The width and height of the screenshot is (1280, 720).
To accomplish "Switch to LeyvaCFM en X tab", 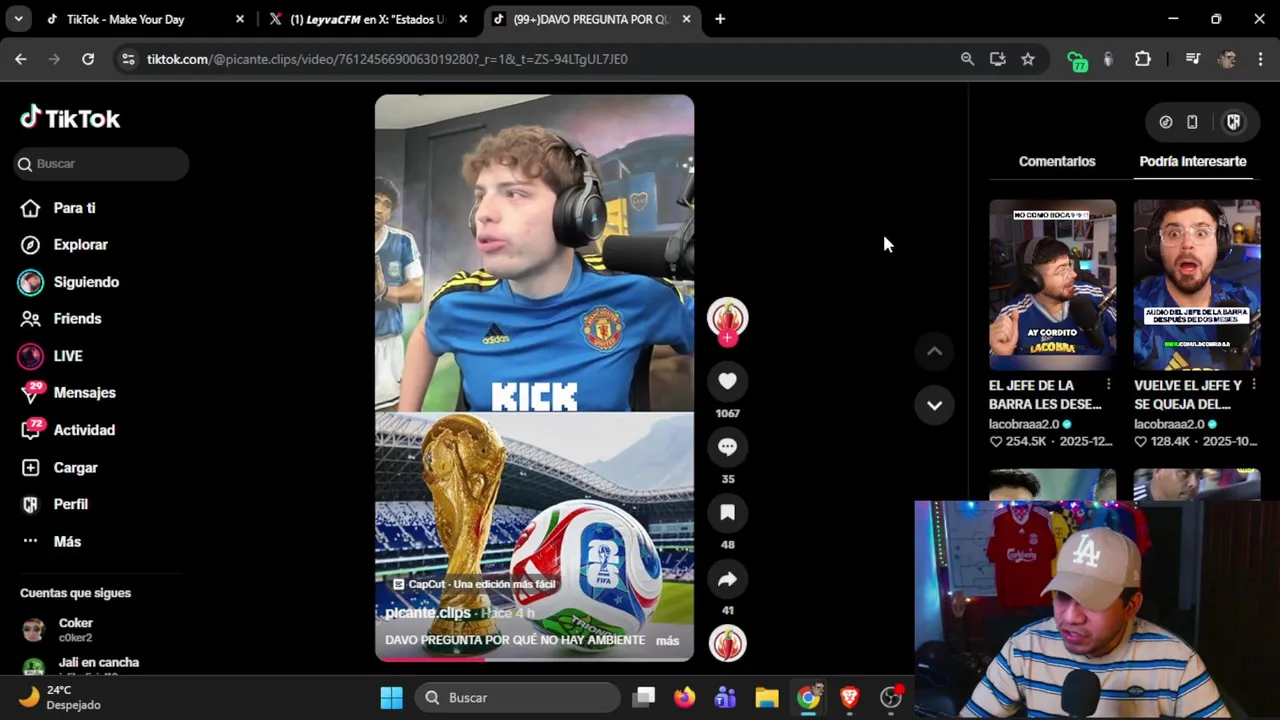I will tap(367, 19).
